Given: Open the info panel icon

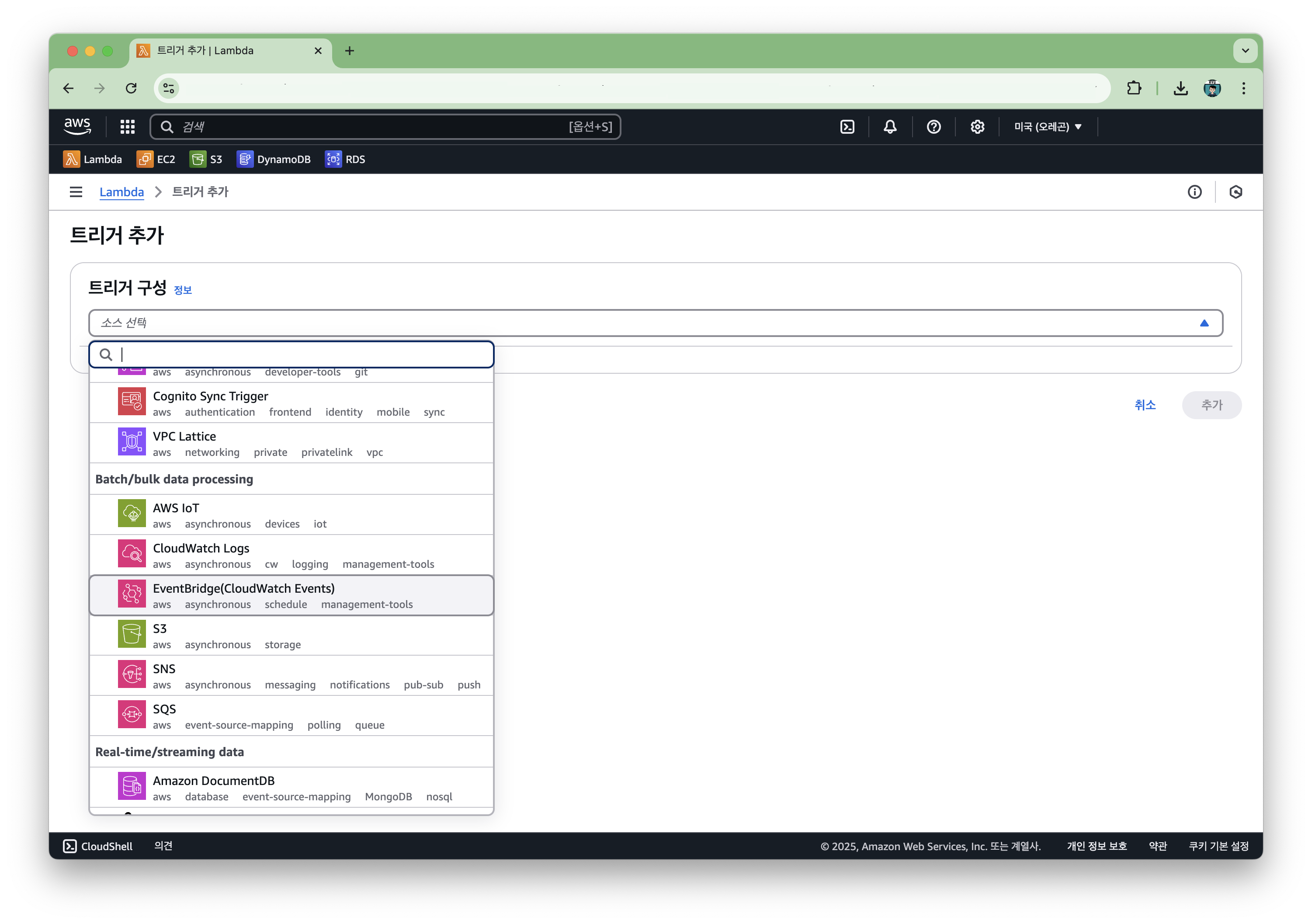Looking at the screenshot, I should [1194, 192].
